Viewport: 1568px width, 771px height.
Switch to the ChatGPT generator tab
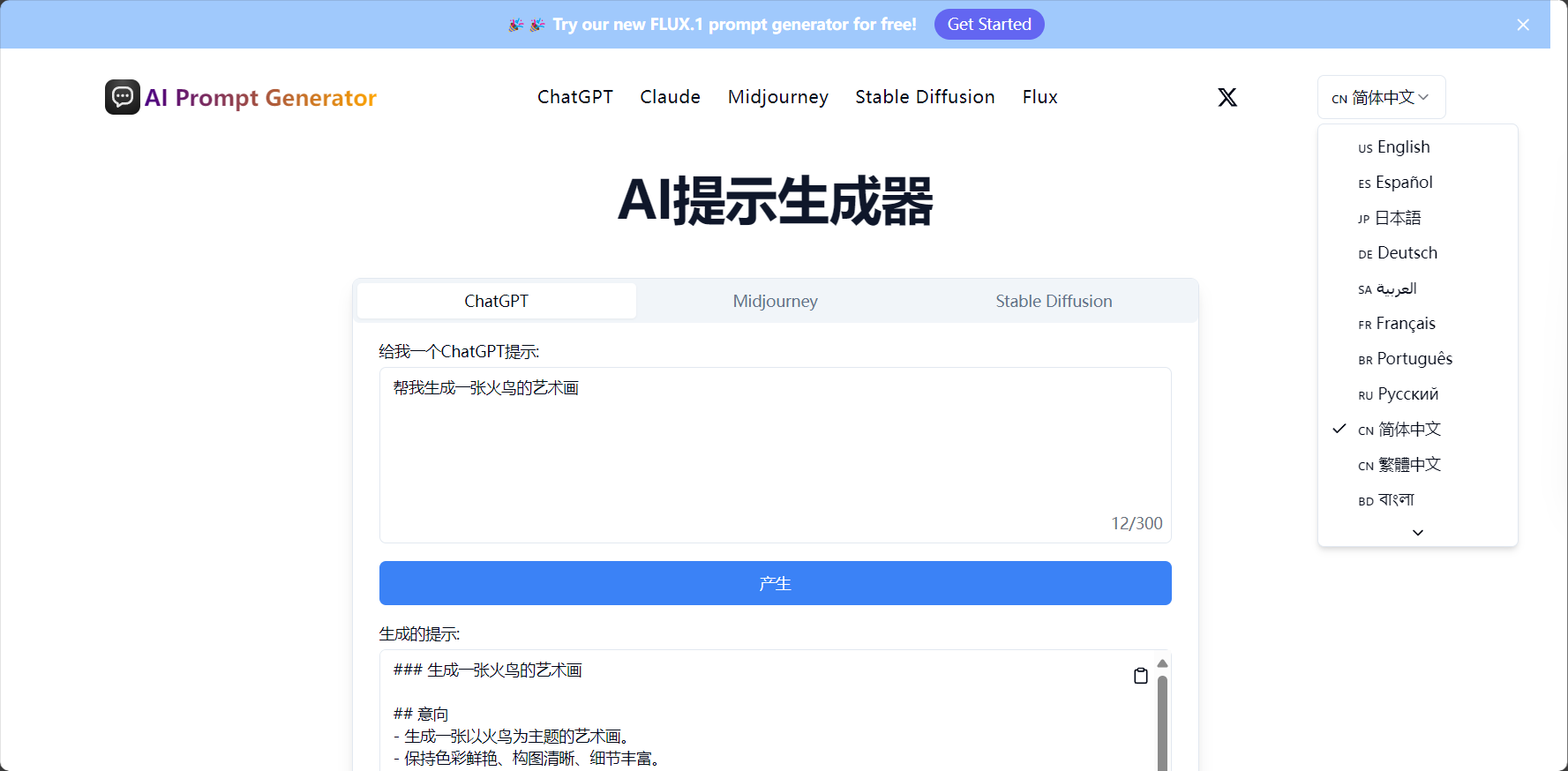click(x=497, y=301)
